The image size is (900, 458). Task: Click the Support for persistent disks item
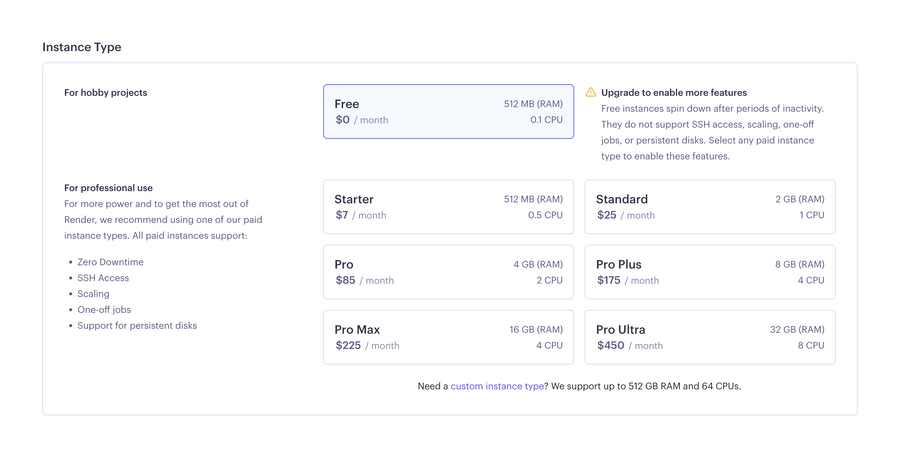pyautogui.click(x=137, y=326)
